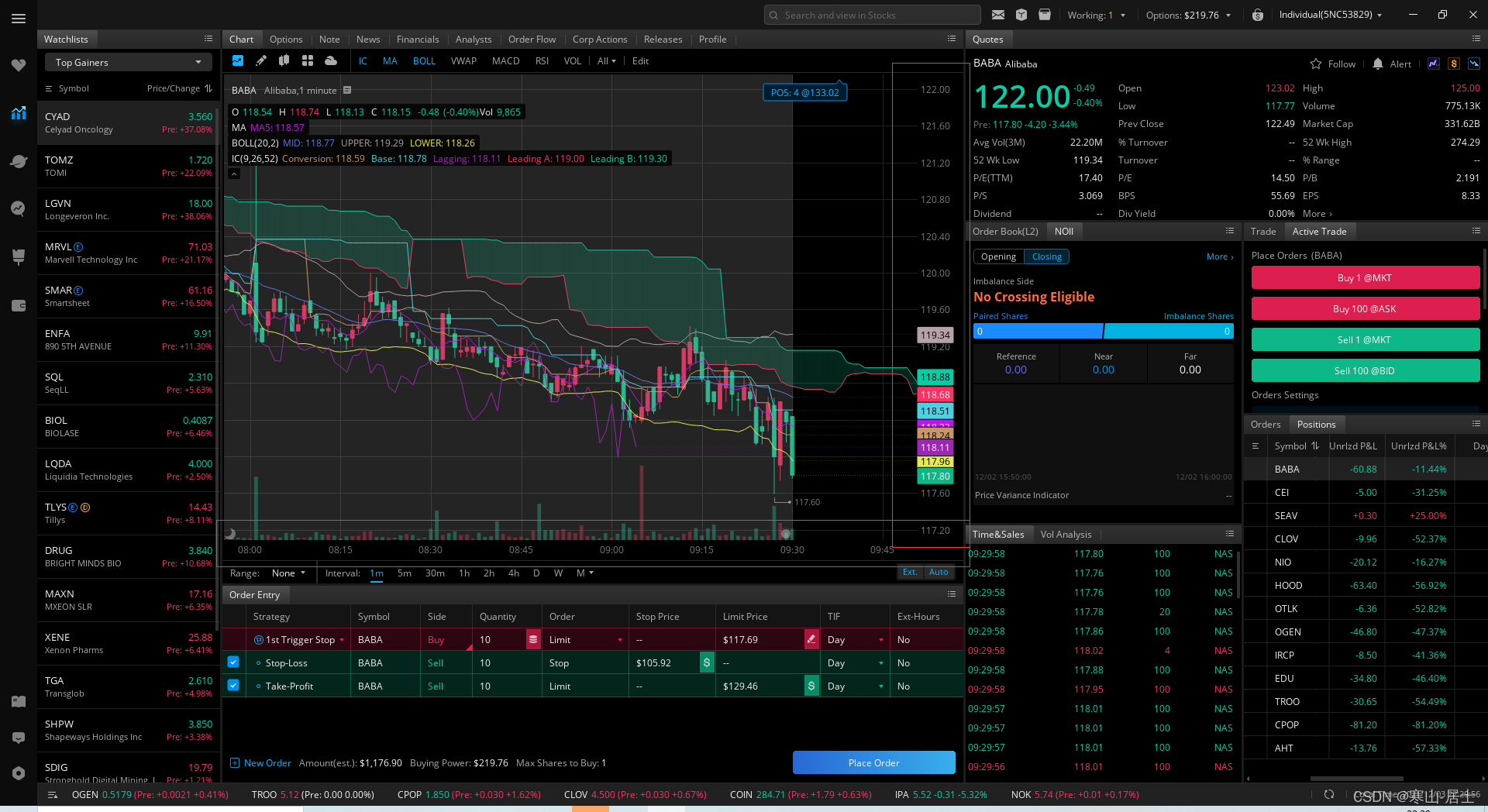Click the More link in NOII panel
This screenshot has width=1488, height=812.
coord(1219,256)
